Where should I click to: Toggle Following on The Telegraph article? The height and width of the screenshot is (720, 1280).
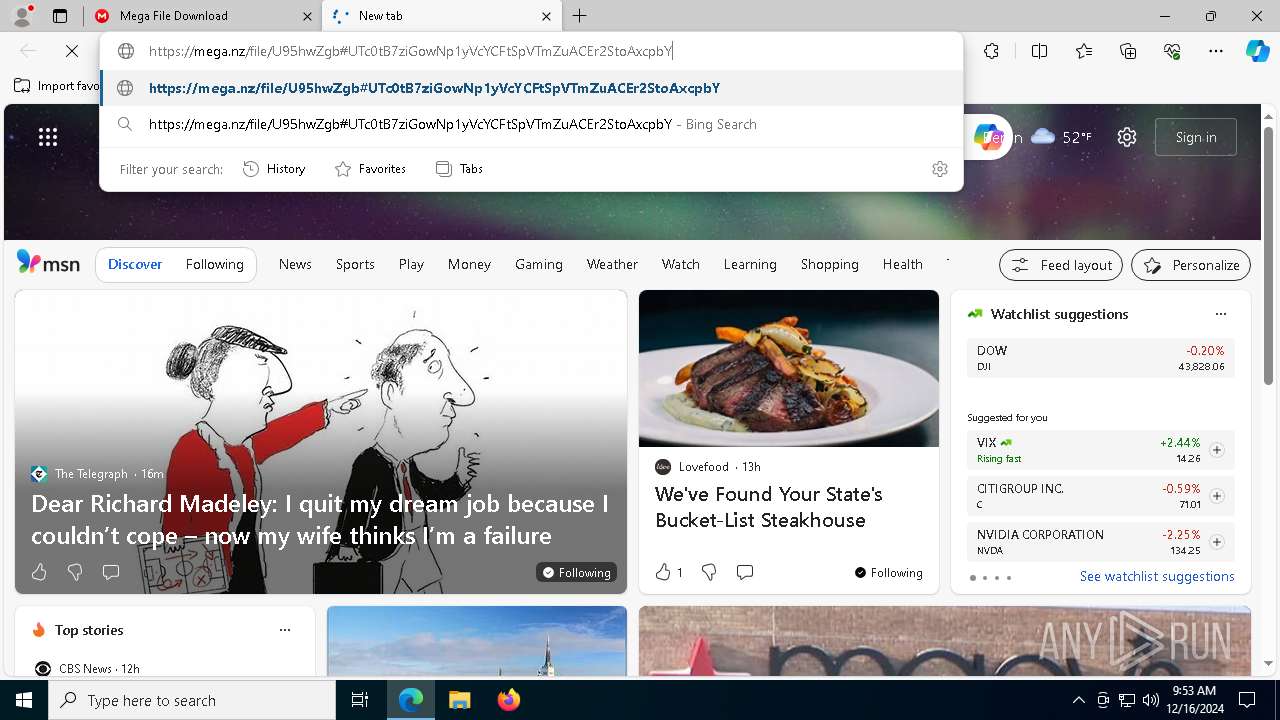(x=576, y=572)
